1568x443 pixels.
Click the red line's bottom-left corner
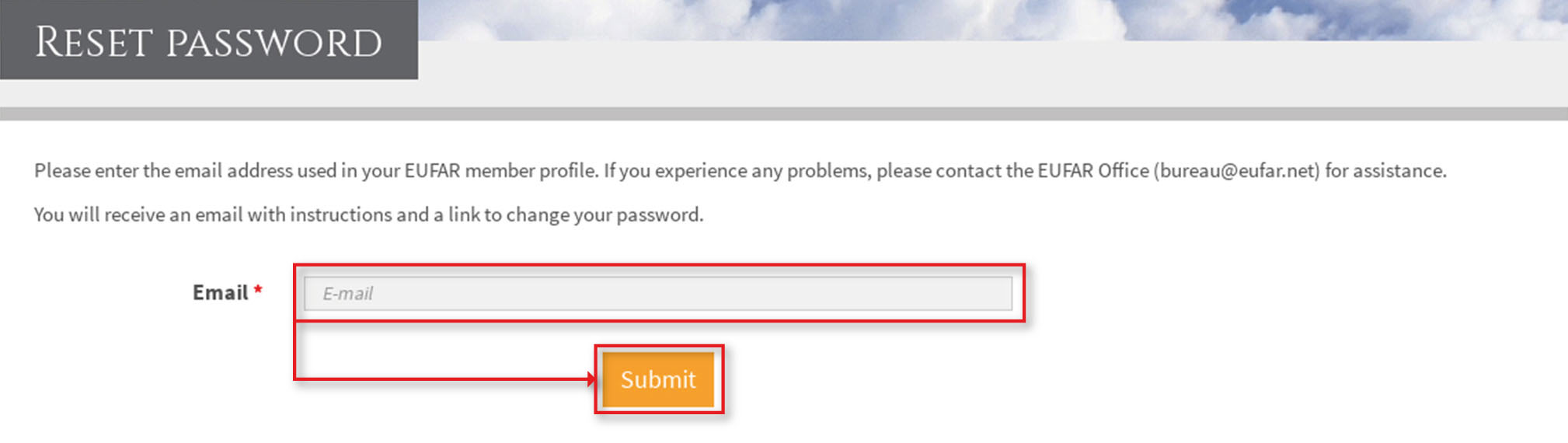click(294, 378)
